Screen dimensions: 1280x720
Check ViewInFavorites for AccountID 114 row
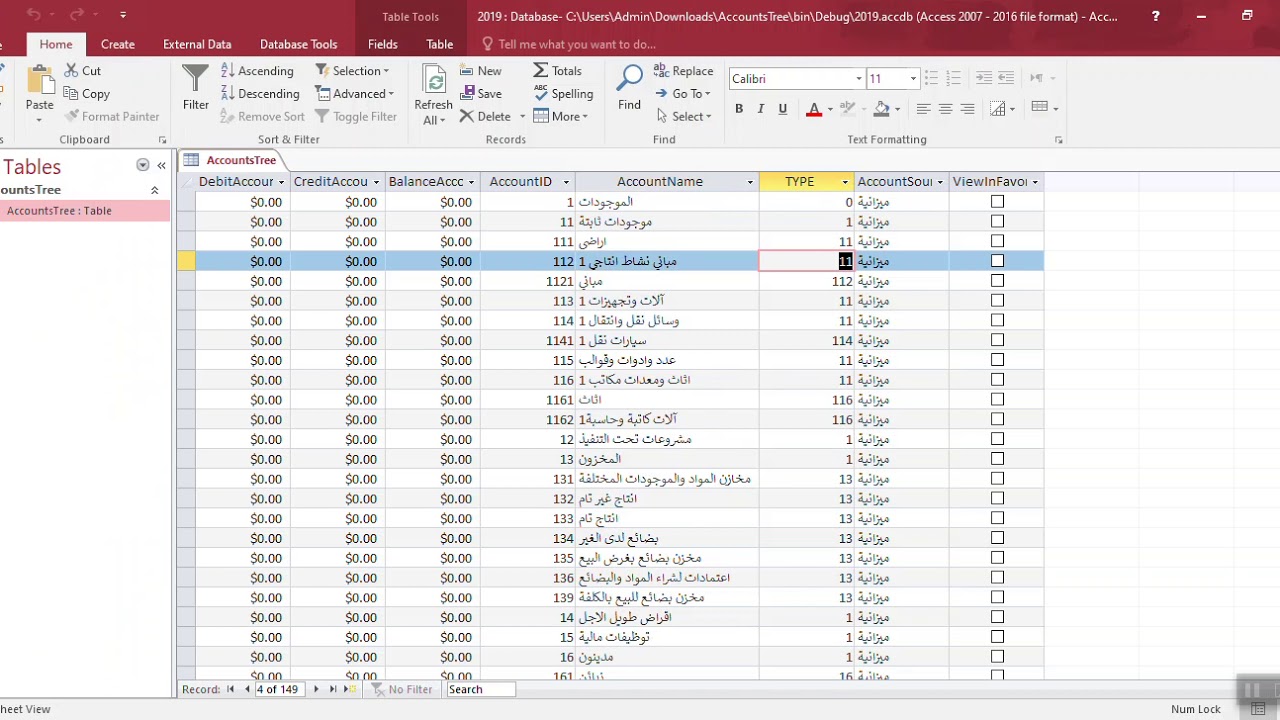coord(997,321)
